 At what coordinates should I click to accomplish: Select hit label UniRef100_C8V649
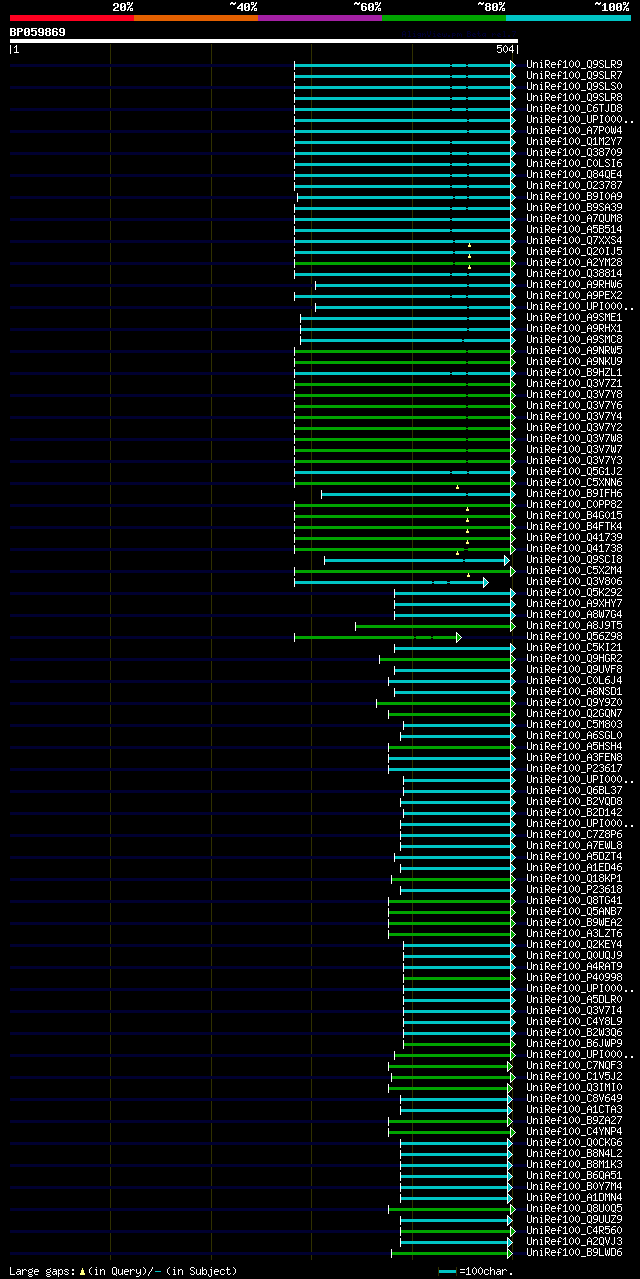click(x=574, y=1098)
